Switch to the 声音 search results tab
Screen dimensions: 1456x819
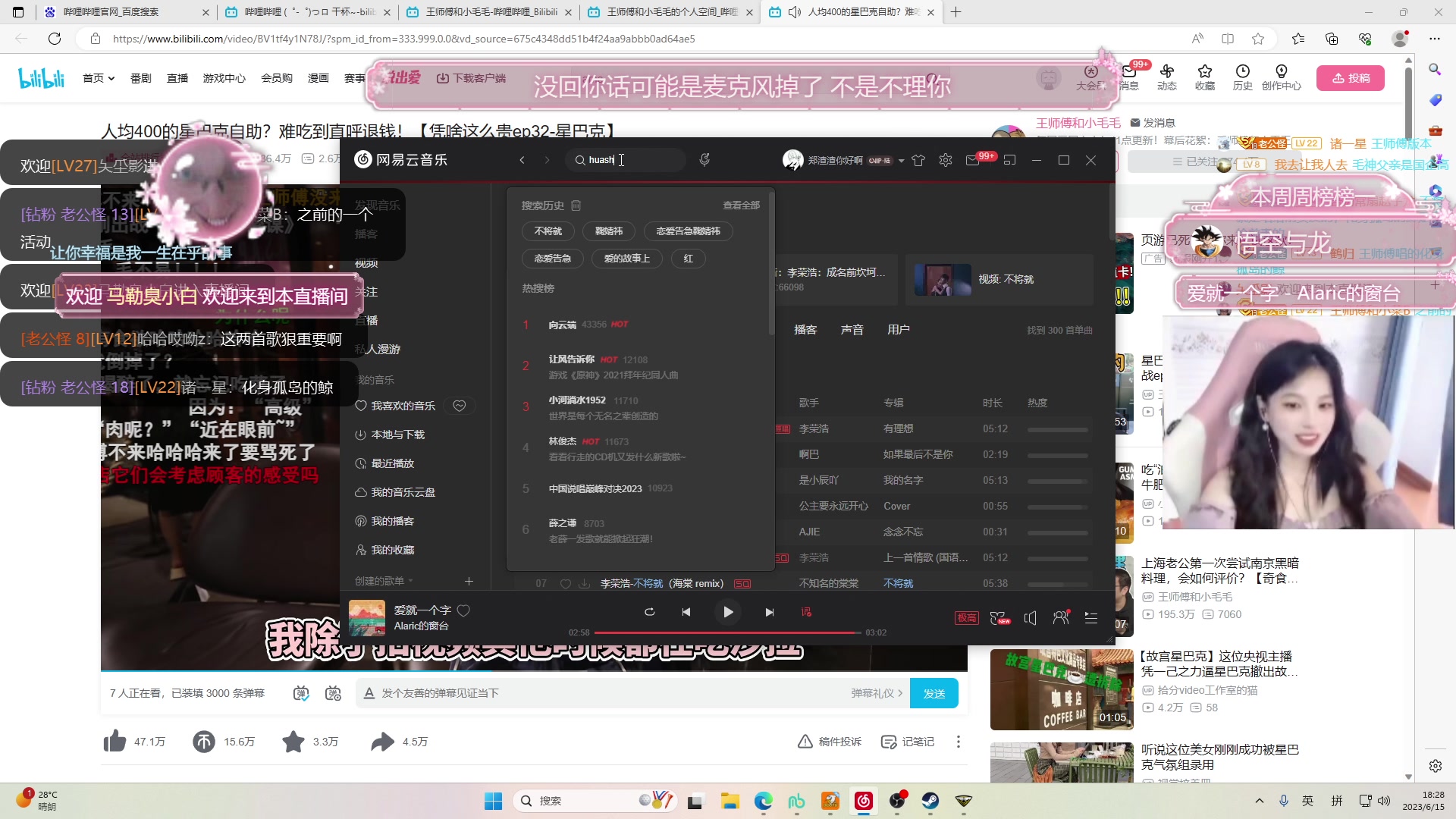[852, 330]
